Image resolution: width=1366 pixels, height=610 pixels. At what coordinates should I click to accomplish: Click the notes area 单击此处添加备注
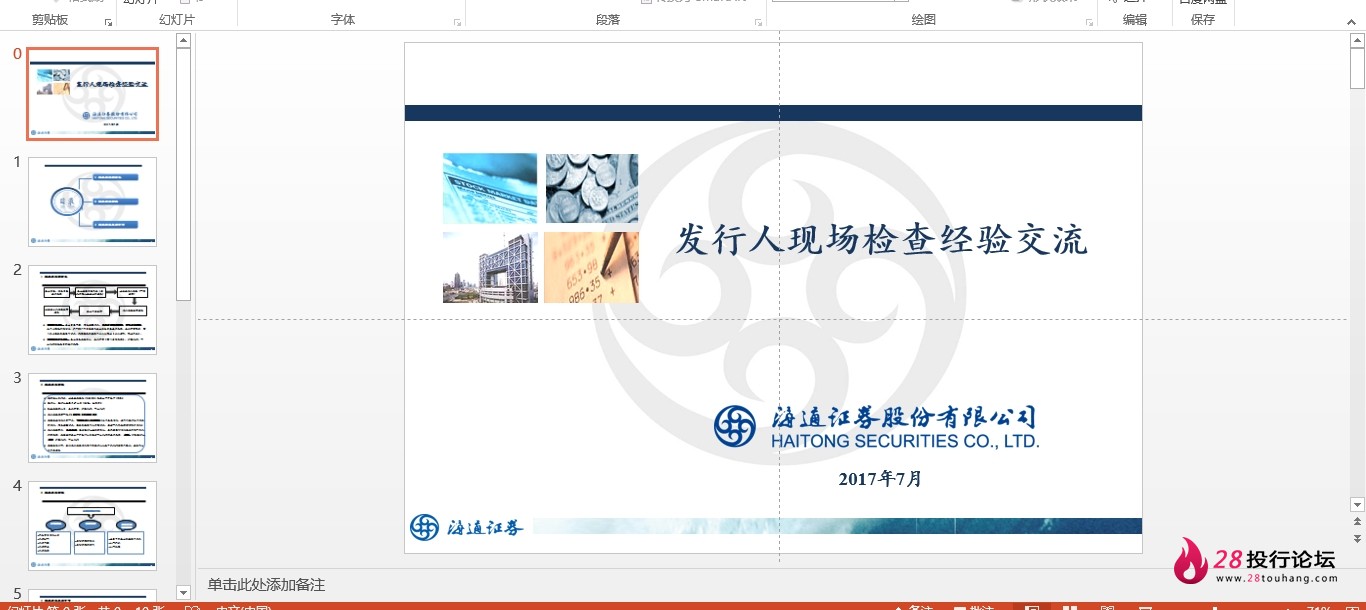(x=266, y=585)
